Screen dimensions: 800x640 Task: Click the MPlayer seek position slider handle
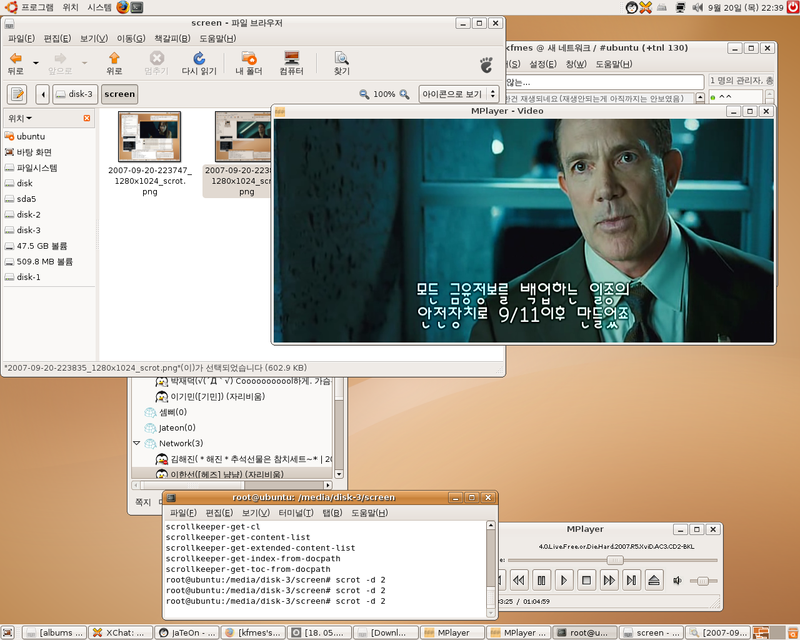[615, 560]
